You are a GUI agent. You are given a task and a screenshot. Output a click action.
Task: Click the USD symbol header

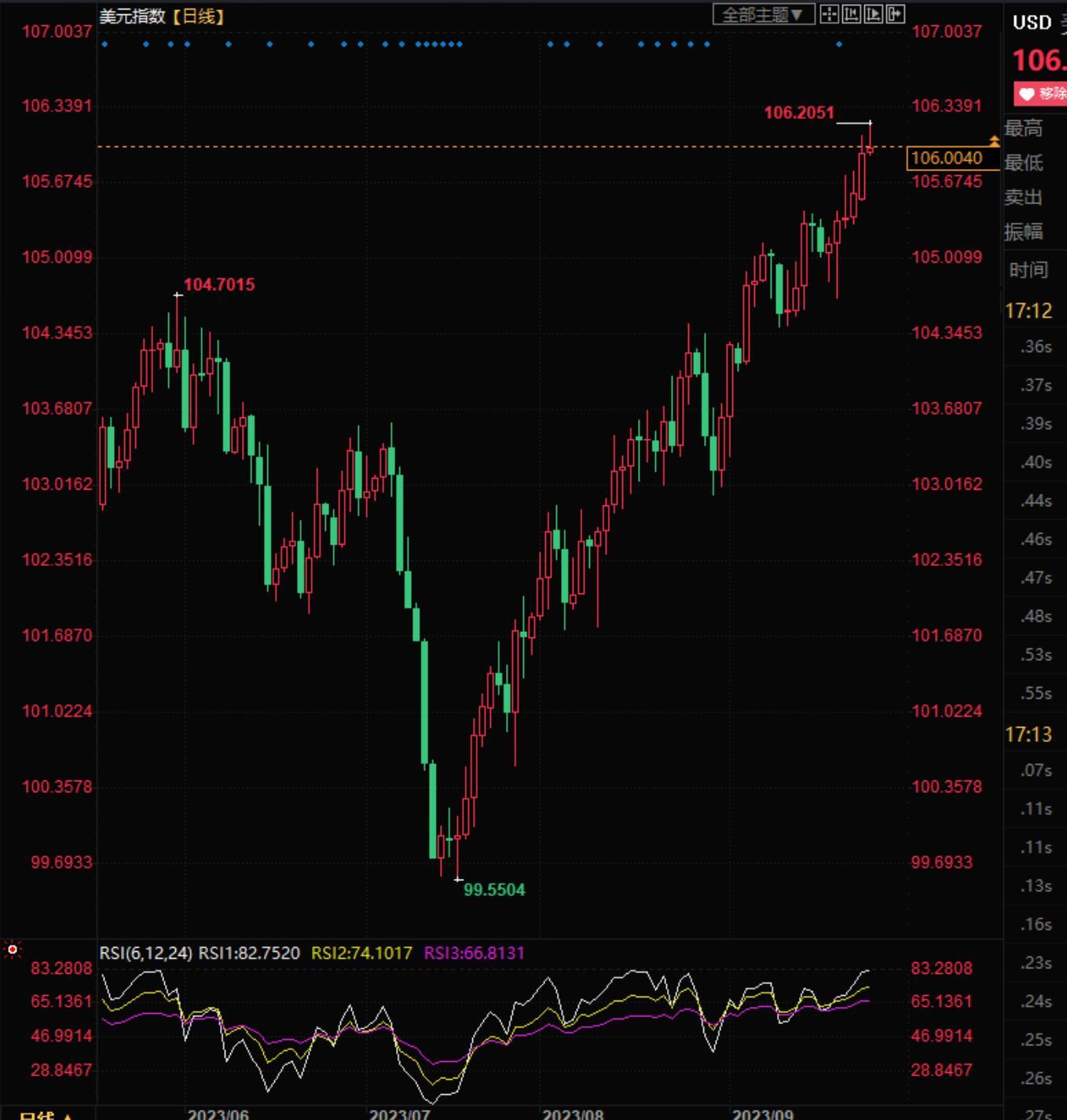click(1032, 23)
